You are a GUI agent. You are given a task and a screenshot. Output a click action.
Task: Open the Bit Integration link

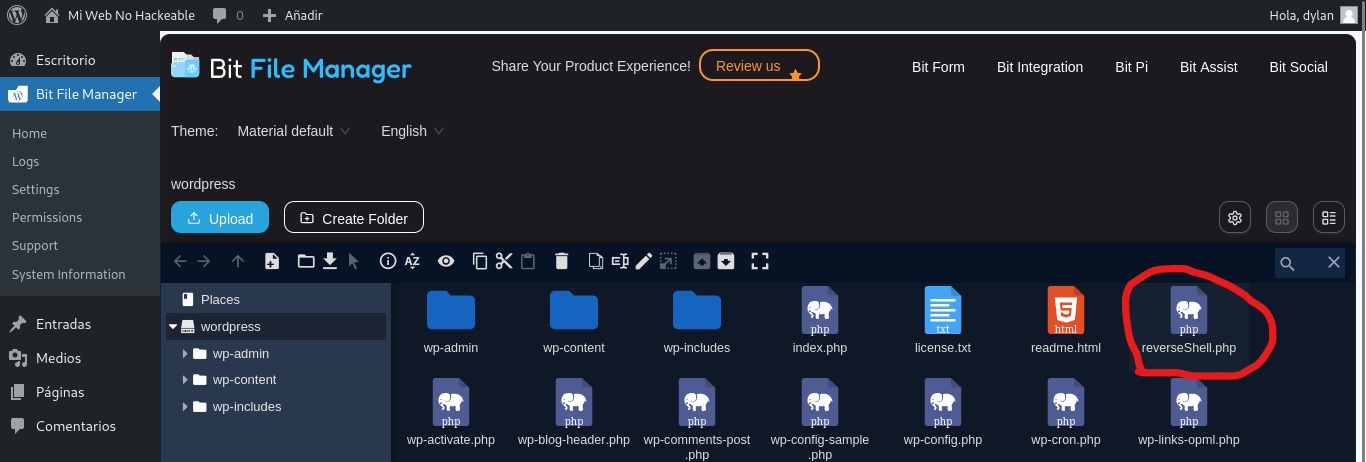click(1040, 67)
